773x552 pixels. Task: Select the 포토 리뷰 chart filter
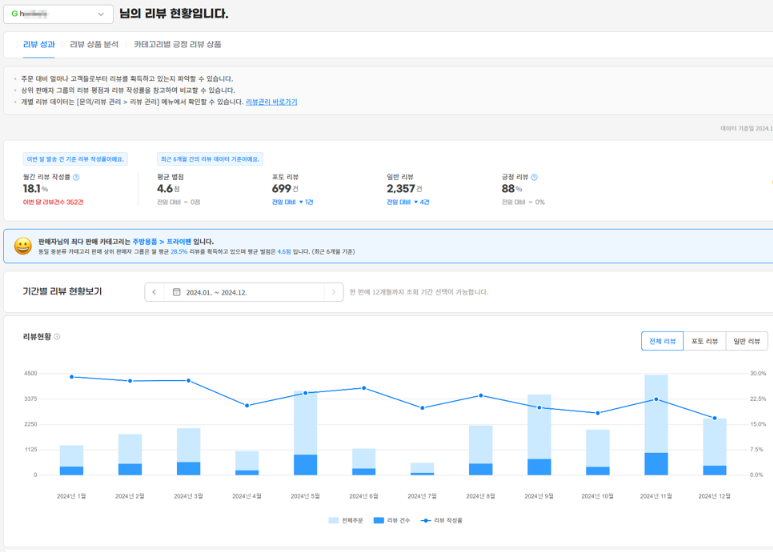[704, 341]
